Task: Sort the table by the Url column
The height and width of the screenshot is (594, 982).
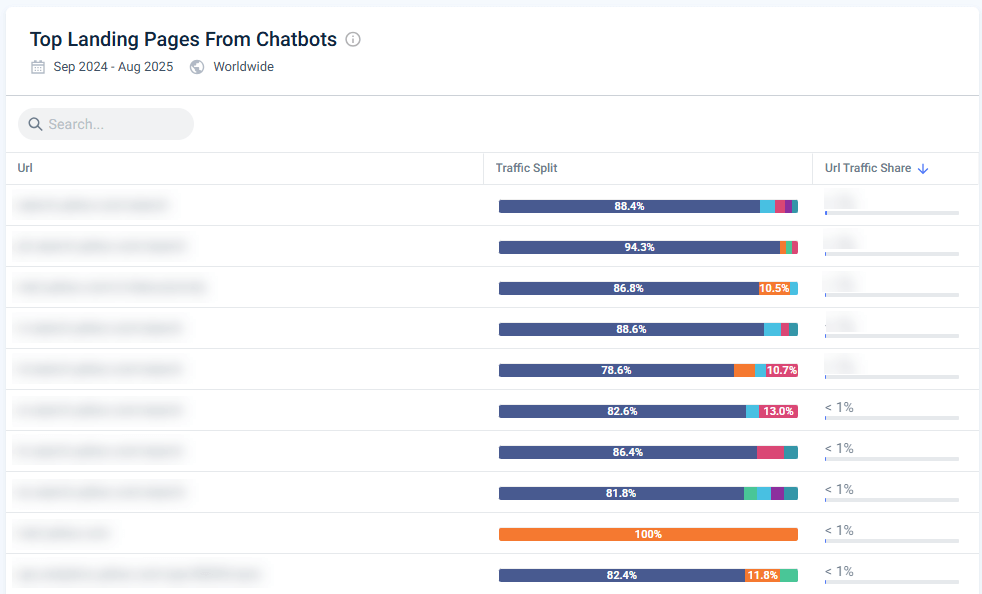Action: pyautogui.click(x=24, y=168)
